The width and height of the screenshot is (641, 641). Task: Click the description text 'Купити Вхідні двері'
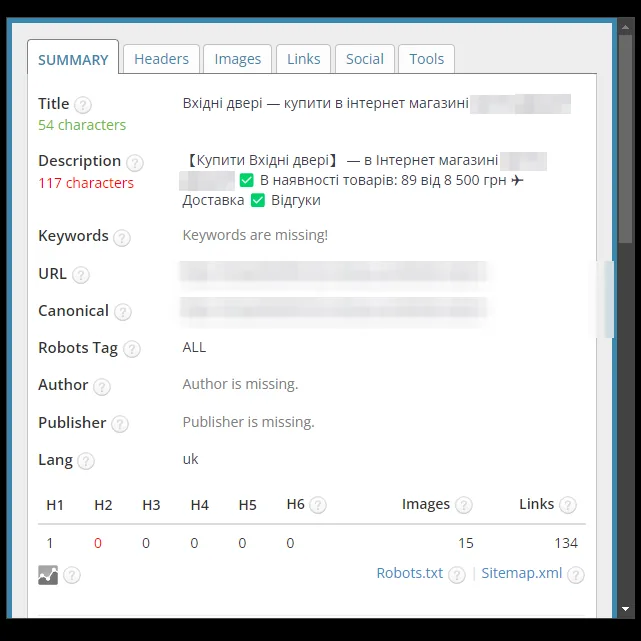click(x=262, y=160)
